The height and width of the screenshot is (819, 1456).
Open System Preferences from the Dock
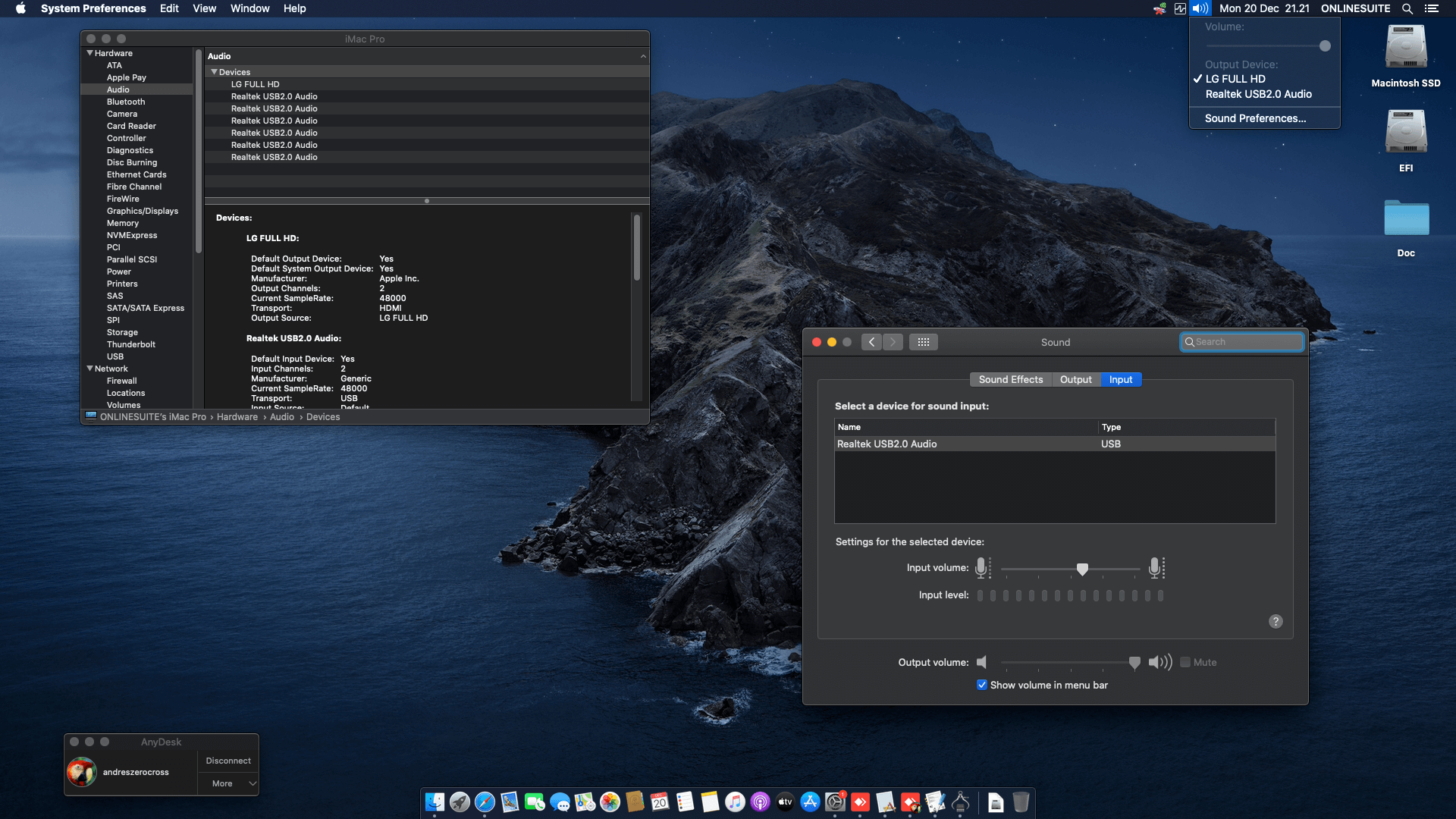tap(835, 802)
